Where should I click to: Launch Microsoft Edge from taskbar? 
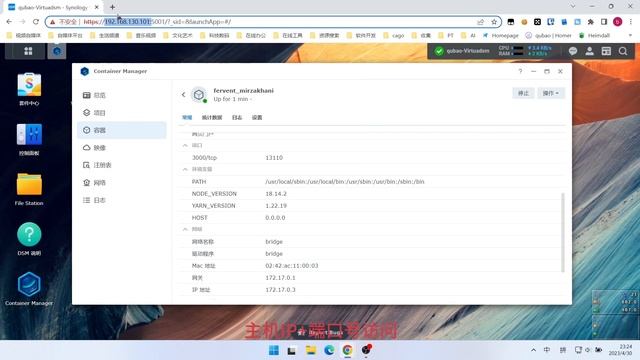tap(329, 350)
